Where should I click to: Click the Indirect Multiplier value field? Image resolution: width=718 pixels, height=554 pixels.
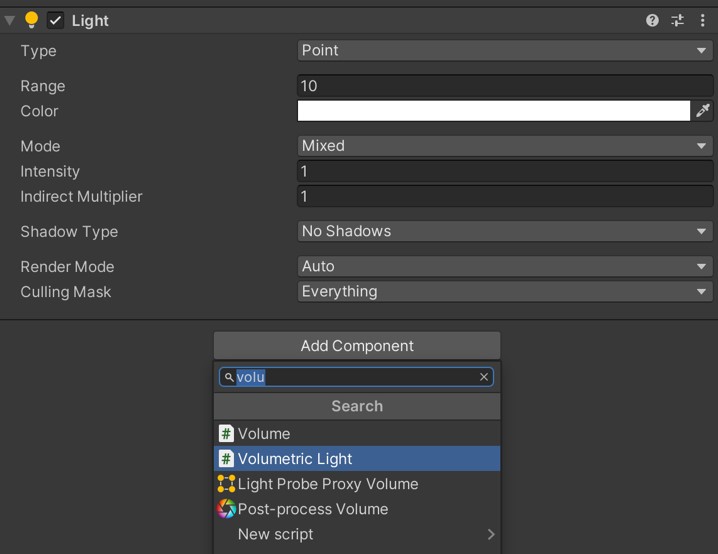tap(505, 196)
